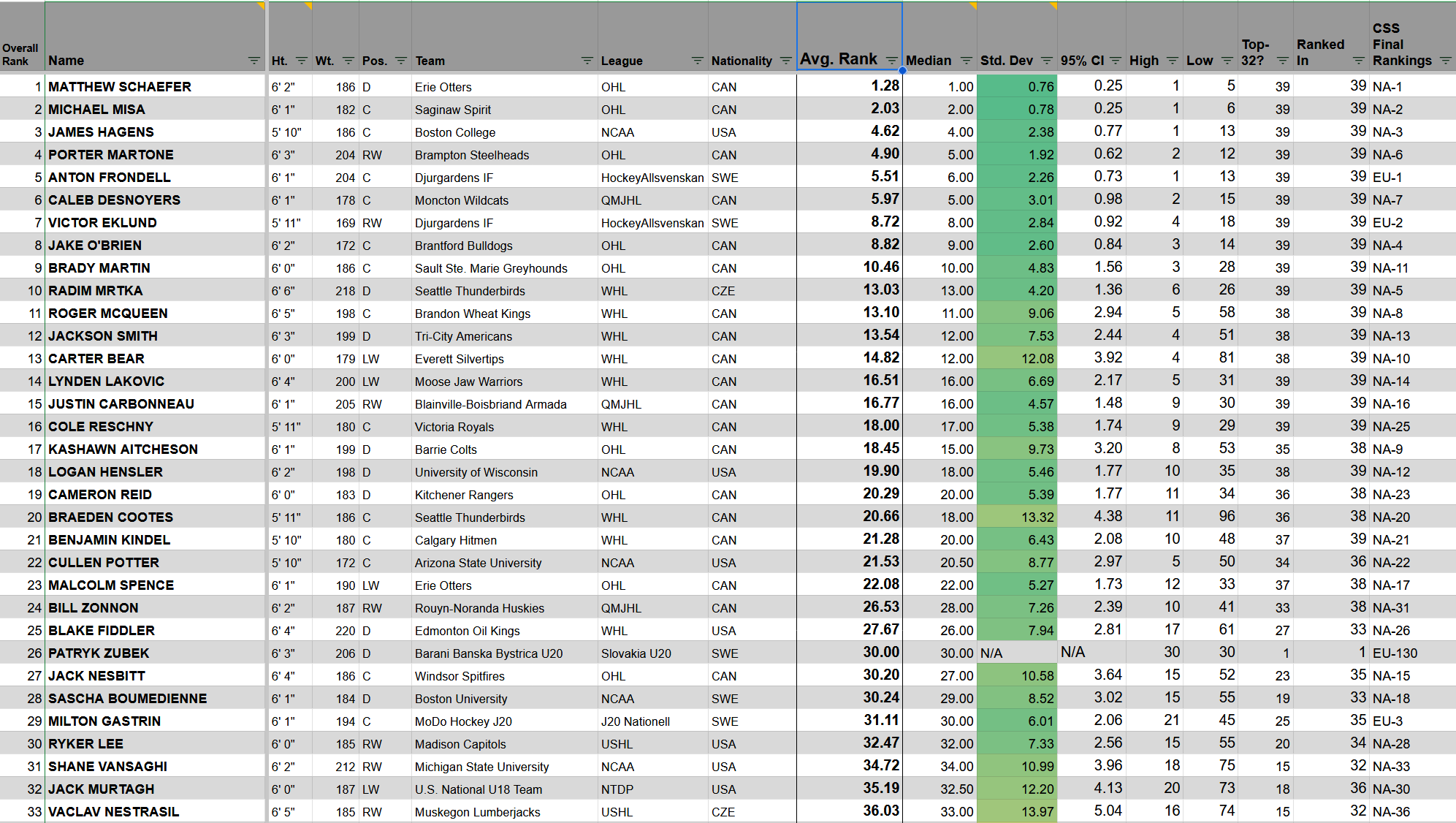This screenshot has height=823, width=1456.
Task: Click the Avg. Rank filter icon
Action: pyautogui.click(x=891, y=61)
